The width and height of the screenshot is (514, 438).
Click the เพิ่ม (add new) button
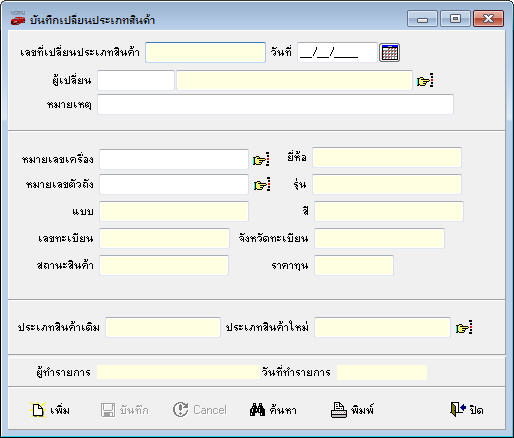50,410
